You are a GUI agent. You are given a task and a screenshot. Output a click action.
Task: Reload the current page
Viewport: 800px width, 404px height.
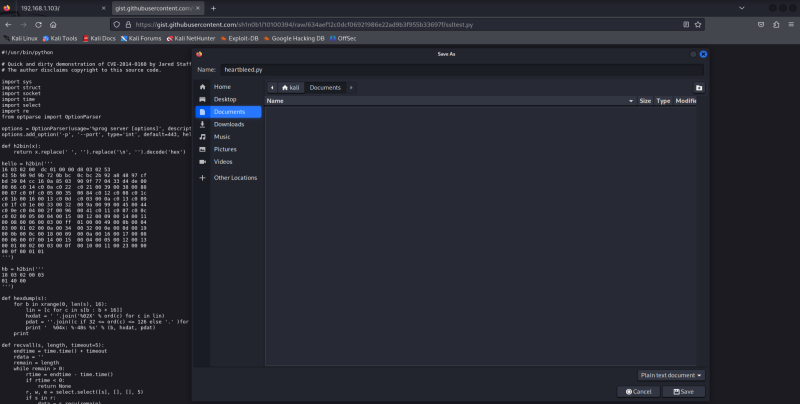click(38, 24)
